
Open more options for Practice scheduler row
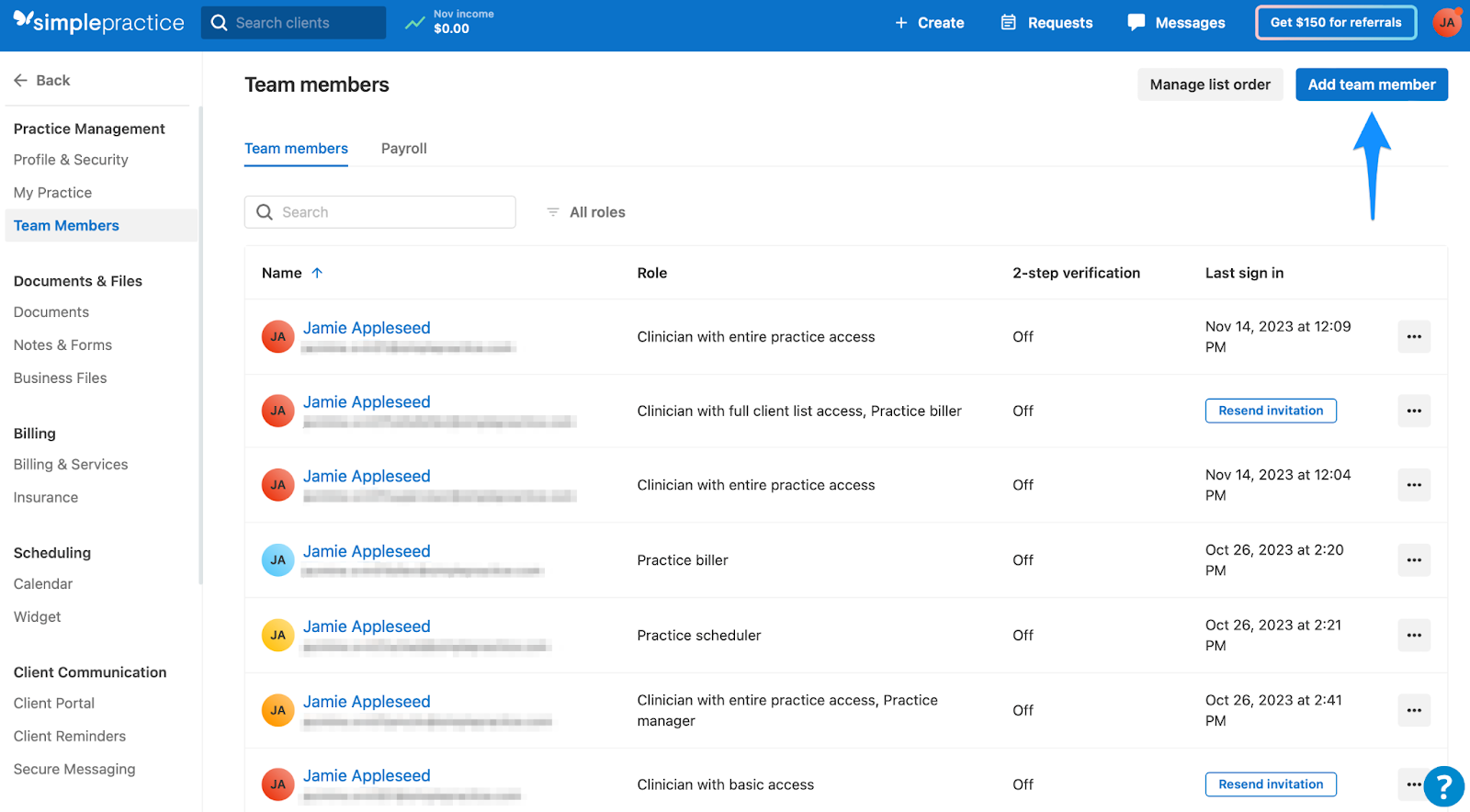[x=1413, y=636]
